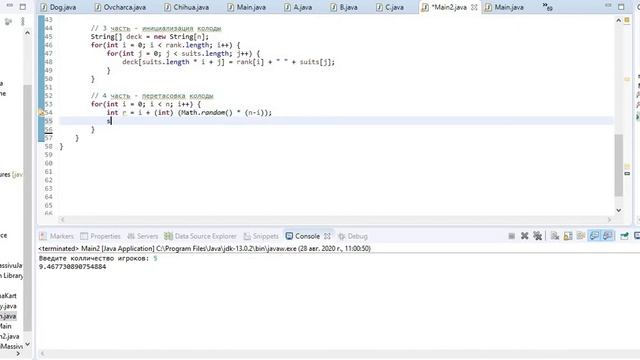
Task: Place the cursor on code line 55
Action: tap(336, 121)
